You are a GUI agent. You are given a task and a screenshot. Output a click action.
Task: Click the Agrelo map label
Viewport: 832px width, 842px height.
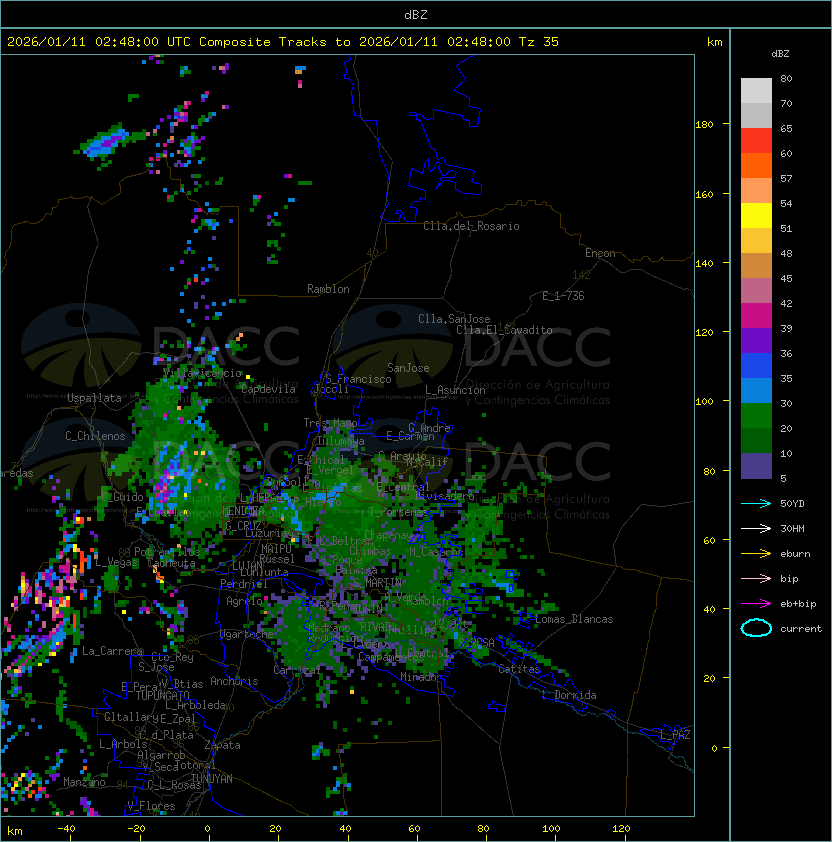click(x=244, y=601)
